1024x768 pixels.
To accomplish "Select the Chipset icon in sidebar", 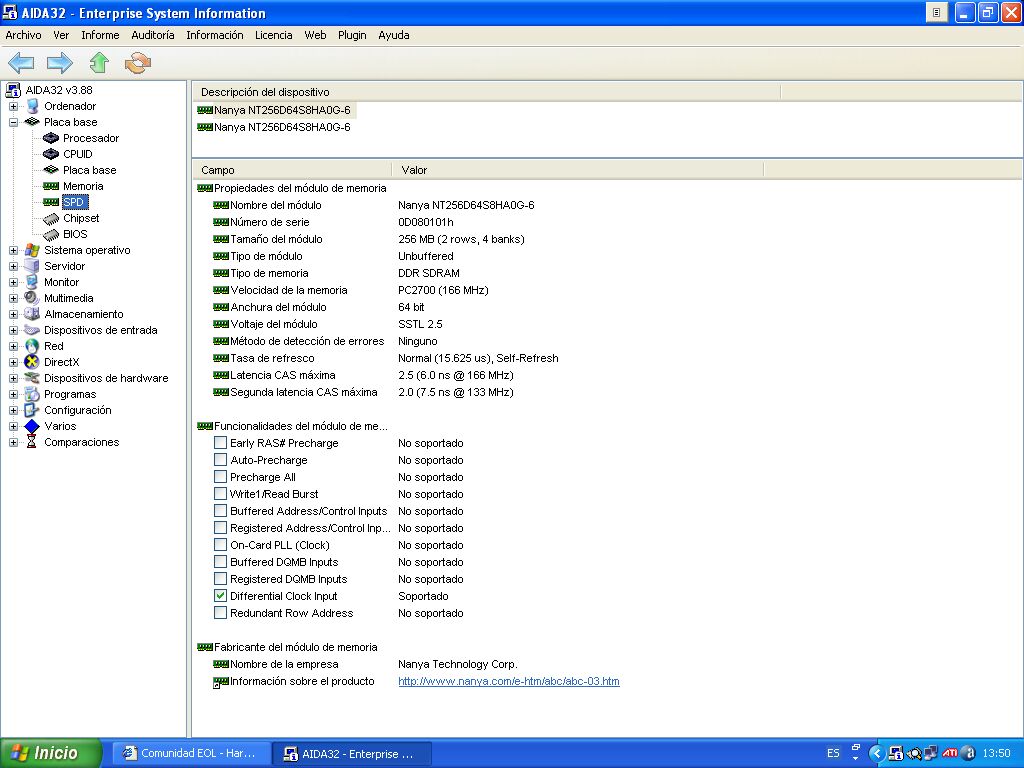I will click(51, 218).
